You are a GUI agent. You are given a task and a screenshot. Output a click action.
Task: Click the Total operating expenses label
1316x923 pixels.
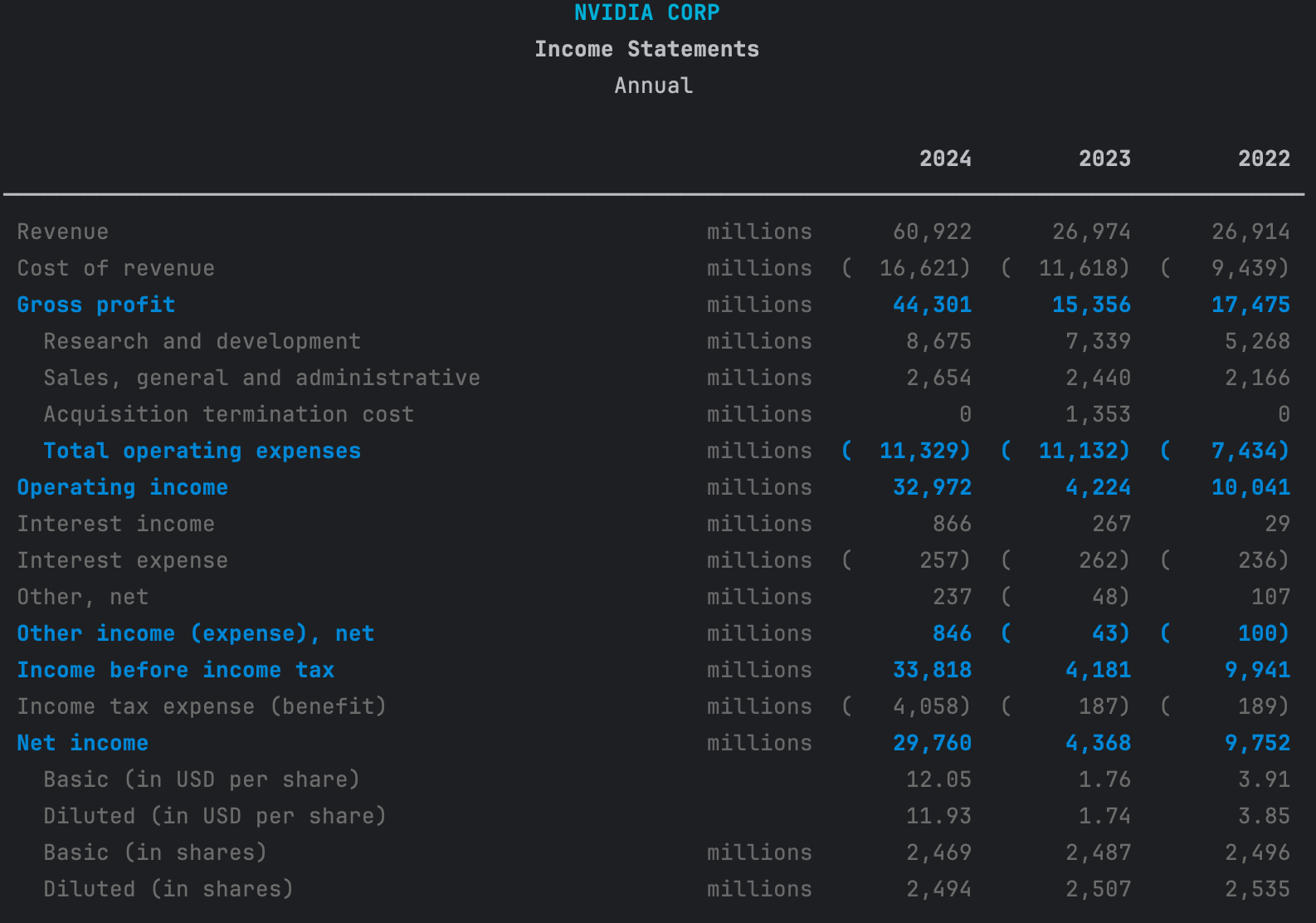(x=202, y=451)
